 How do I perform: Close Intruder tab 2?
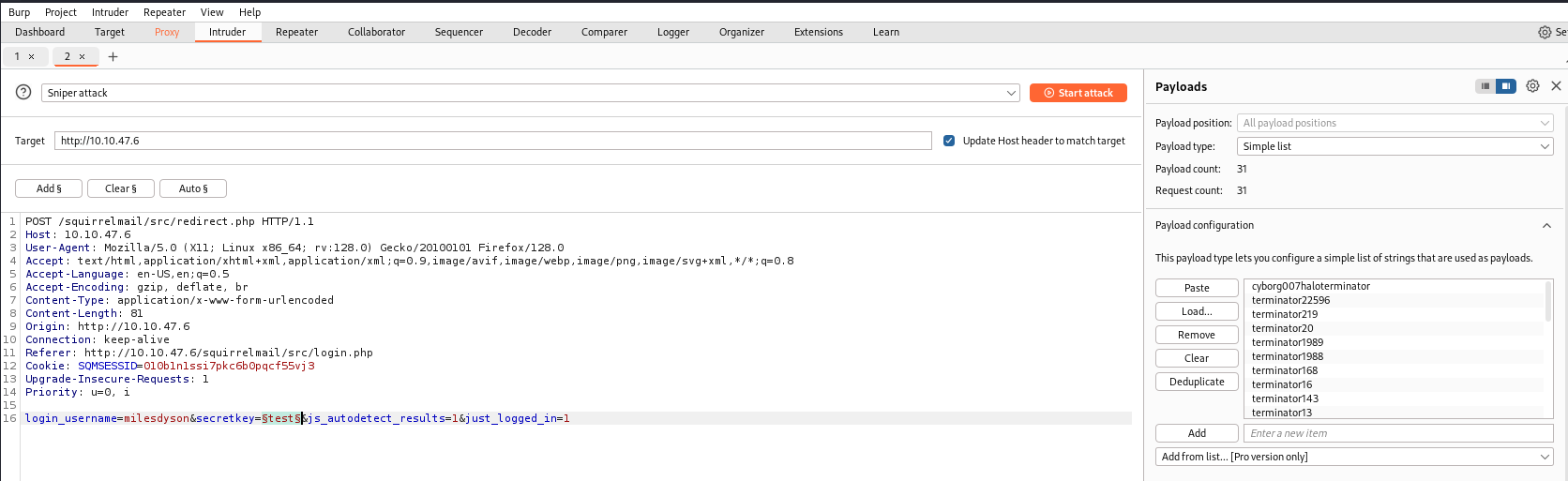point(82,56)
